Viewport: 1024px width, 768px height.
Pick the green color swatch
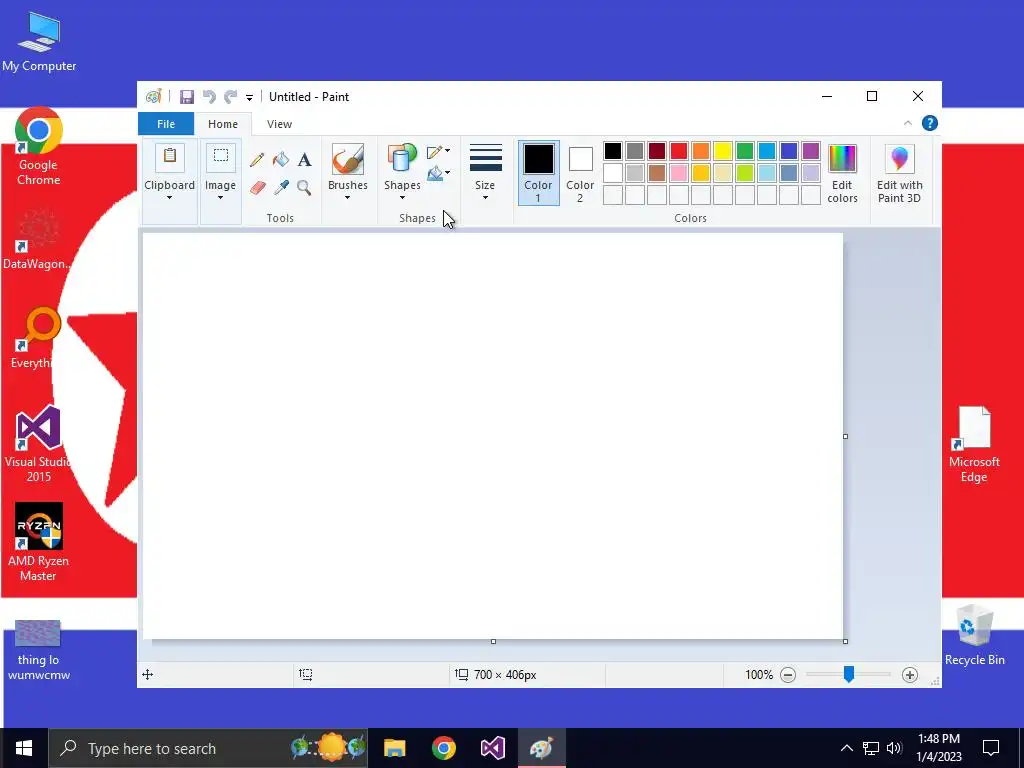pyautogui.click(x=744, y=151)
